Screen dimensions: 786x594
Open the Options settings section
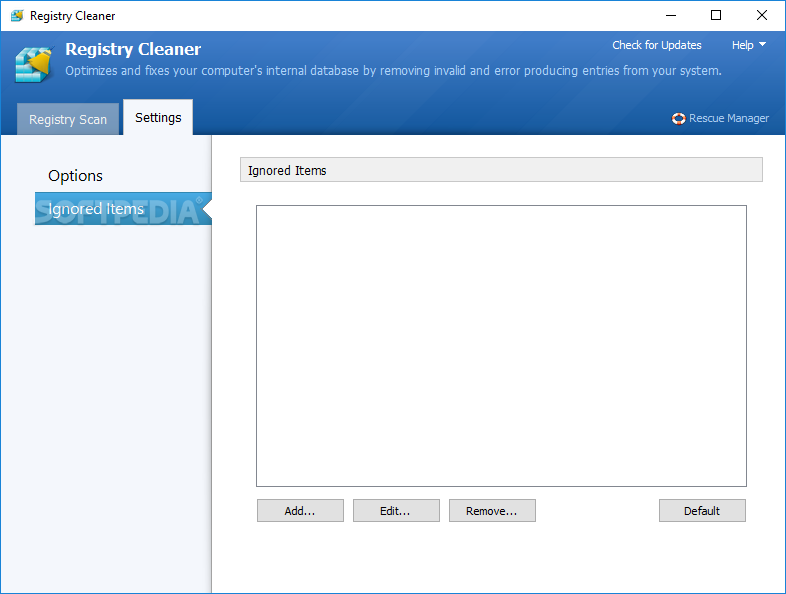coord(75,176)
